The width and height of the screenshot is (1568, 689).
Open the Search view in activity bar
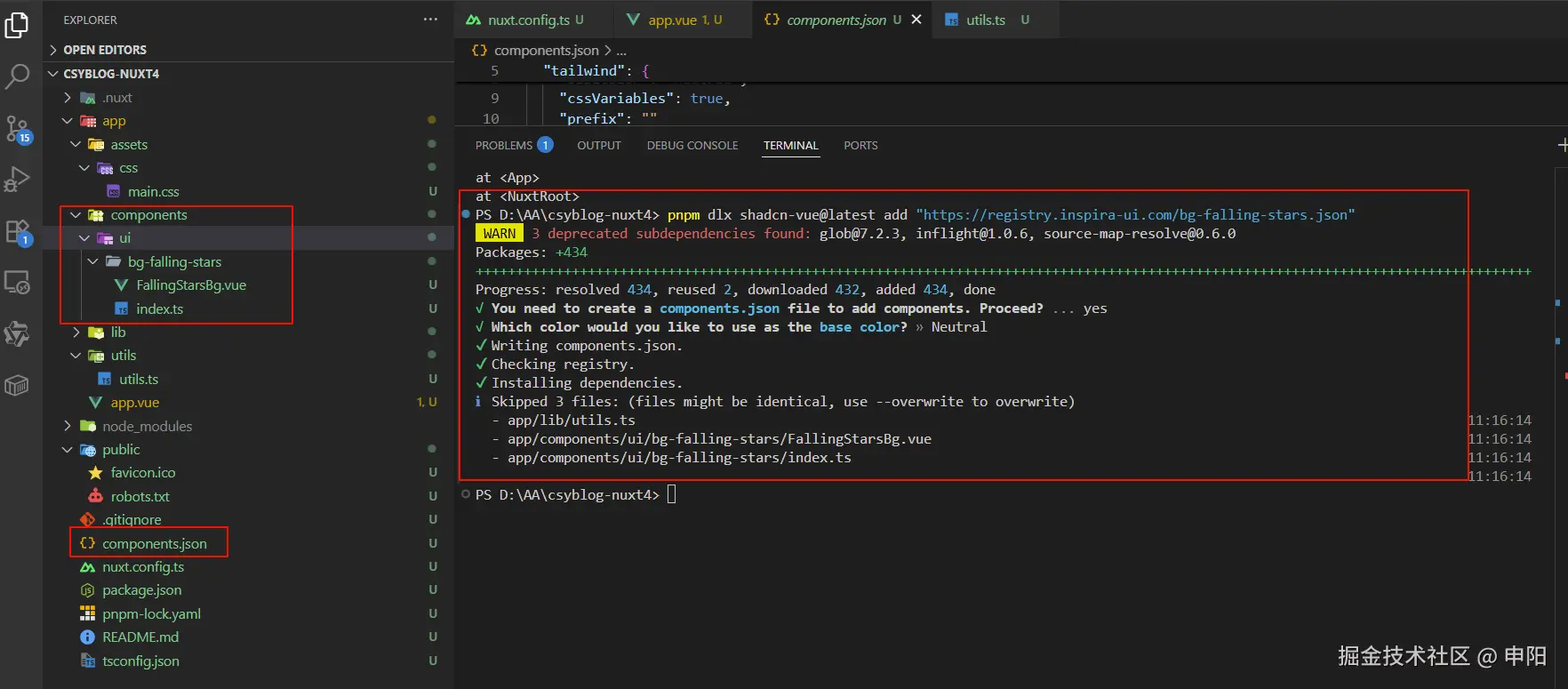17,76
